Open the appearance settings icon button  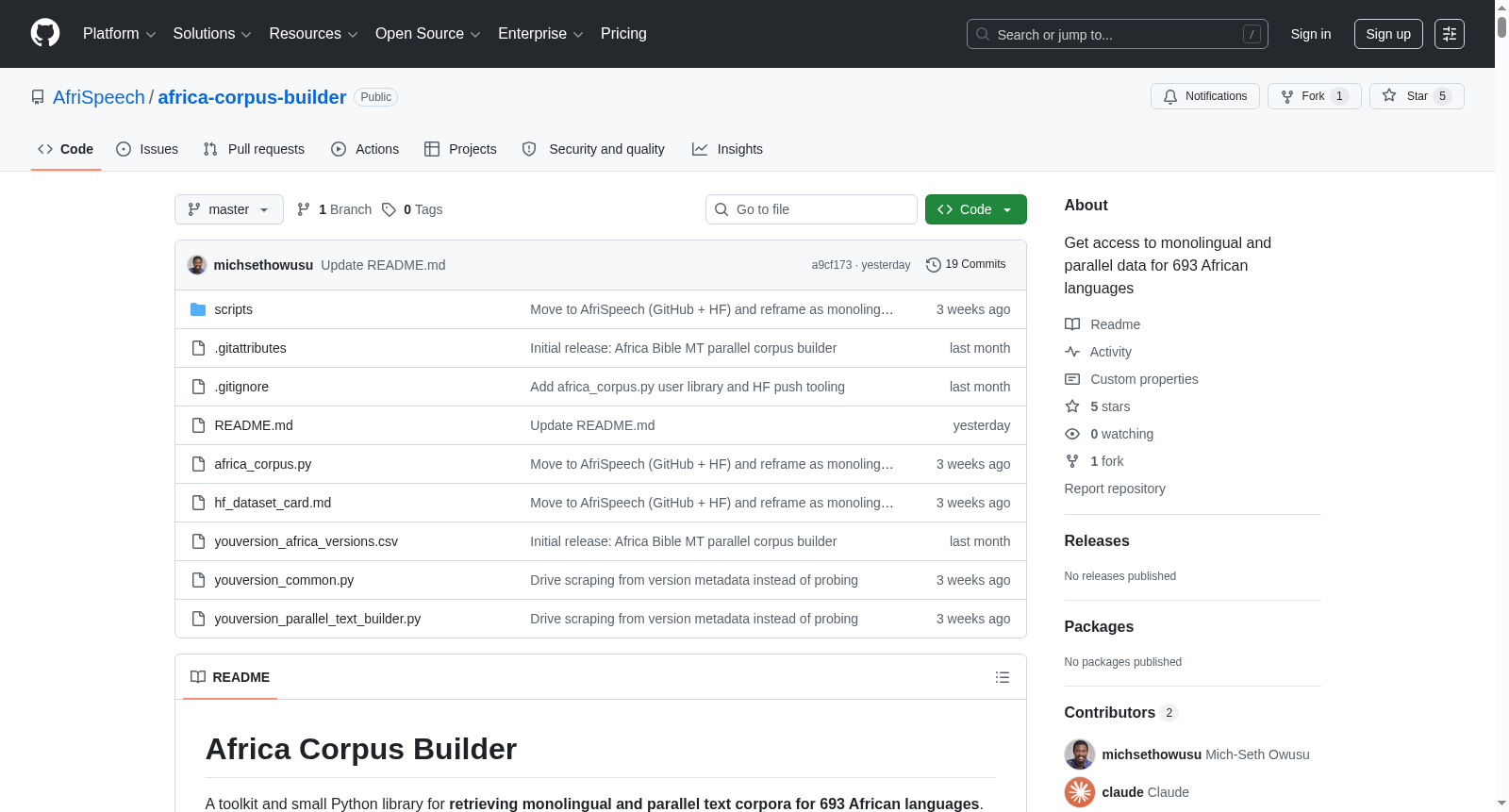point(1450,34)
